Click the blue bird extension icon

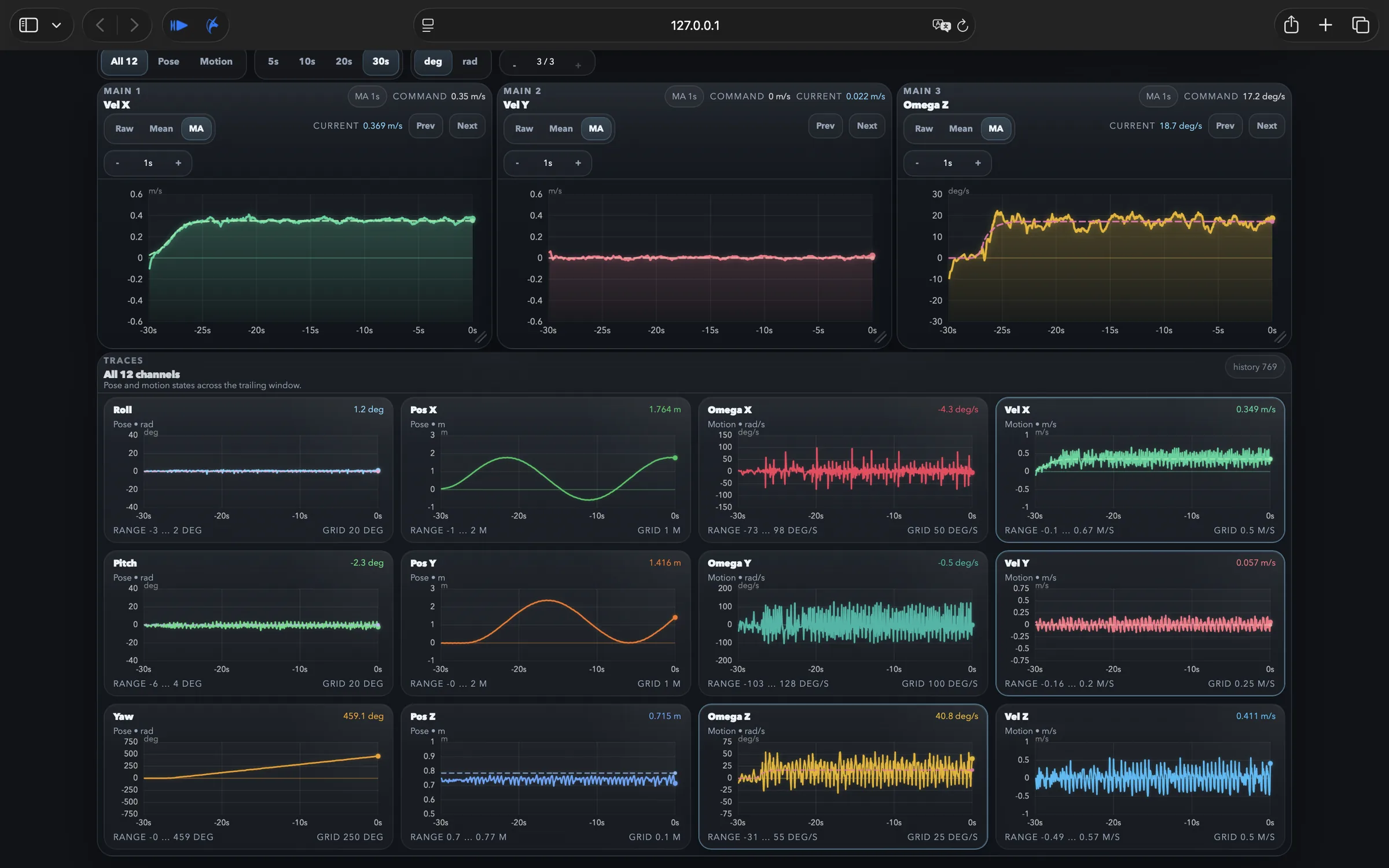click(212, 25)
